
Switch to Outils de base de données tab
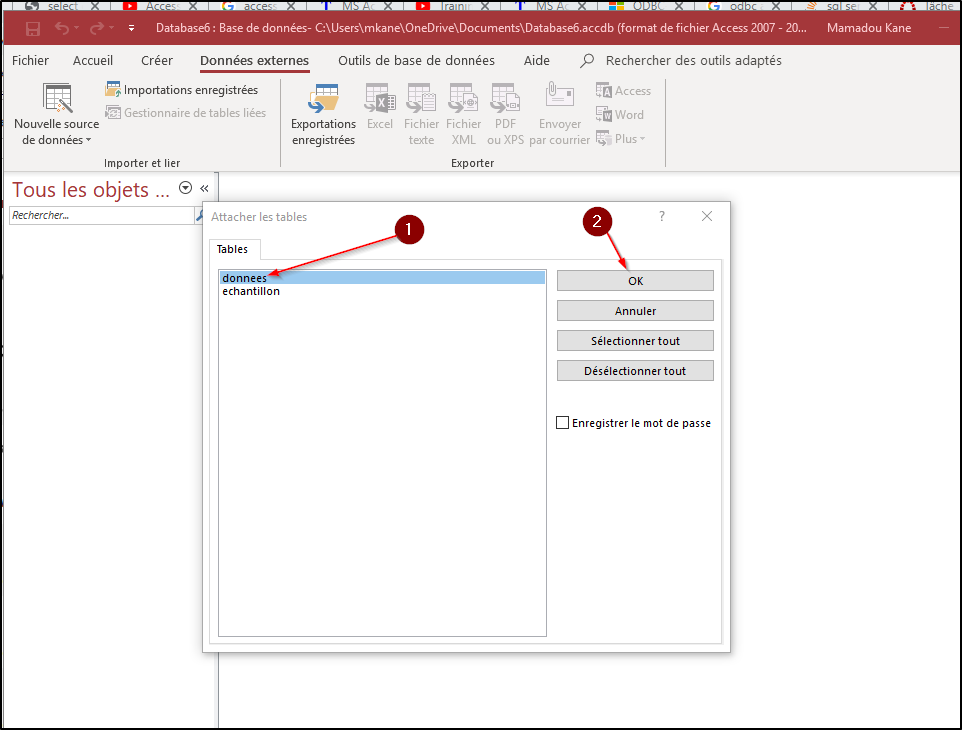click(416, 61)
